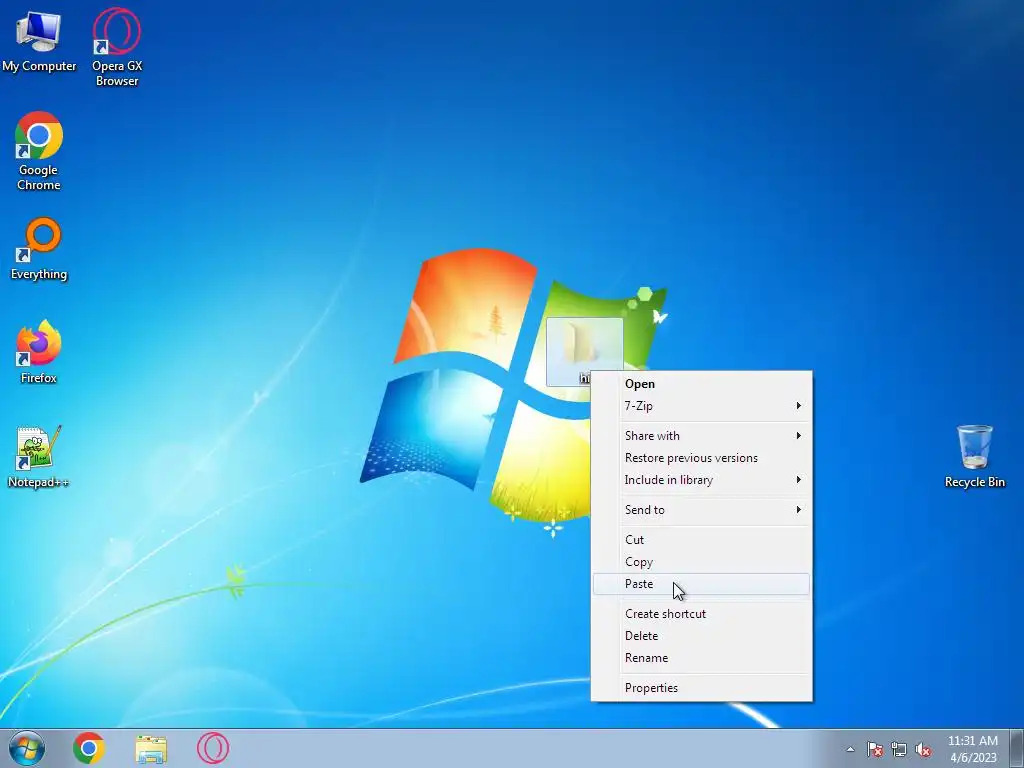Screen dimensions: 1024x768
Task: Launch Chrome from the taskbar
Action: [x=89, y=748]
